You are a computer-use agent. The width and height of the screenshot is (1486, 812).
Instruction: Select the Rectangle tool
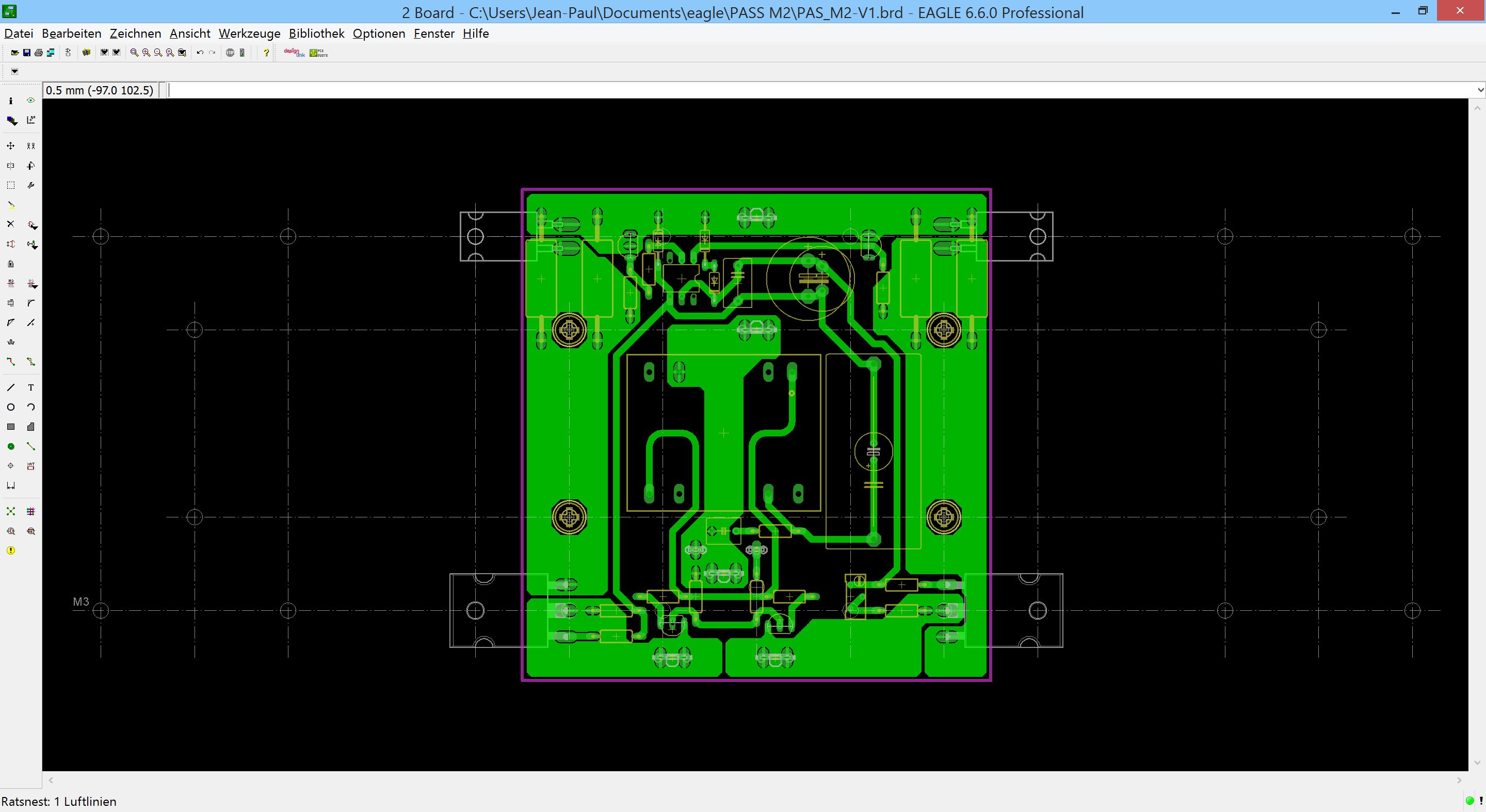point(10,427)
